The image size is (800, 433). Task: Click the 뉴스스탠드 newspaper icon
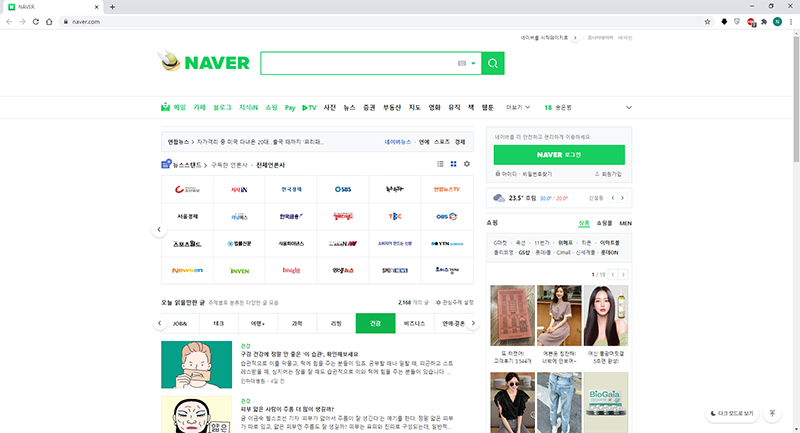166,164
